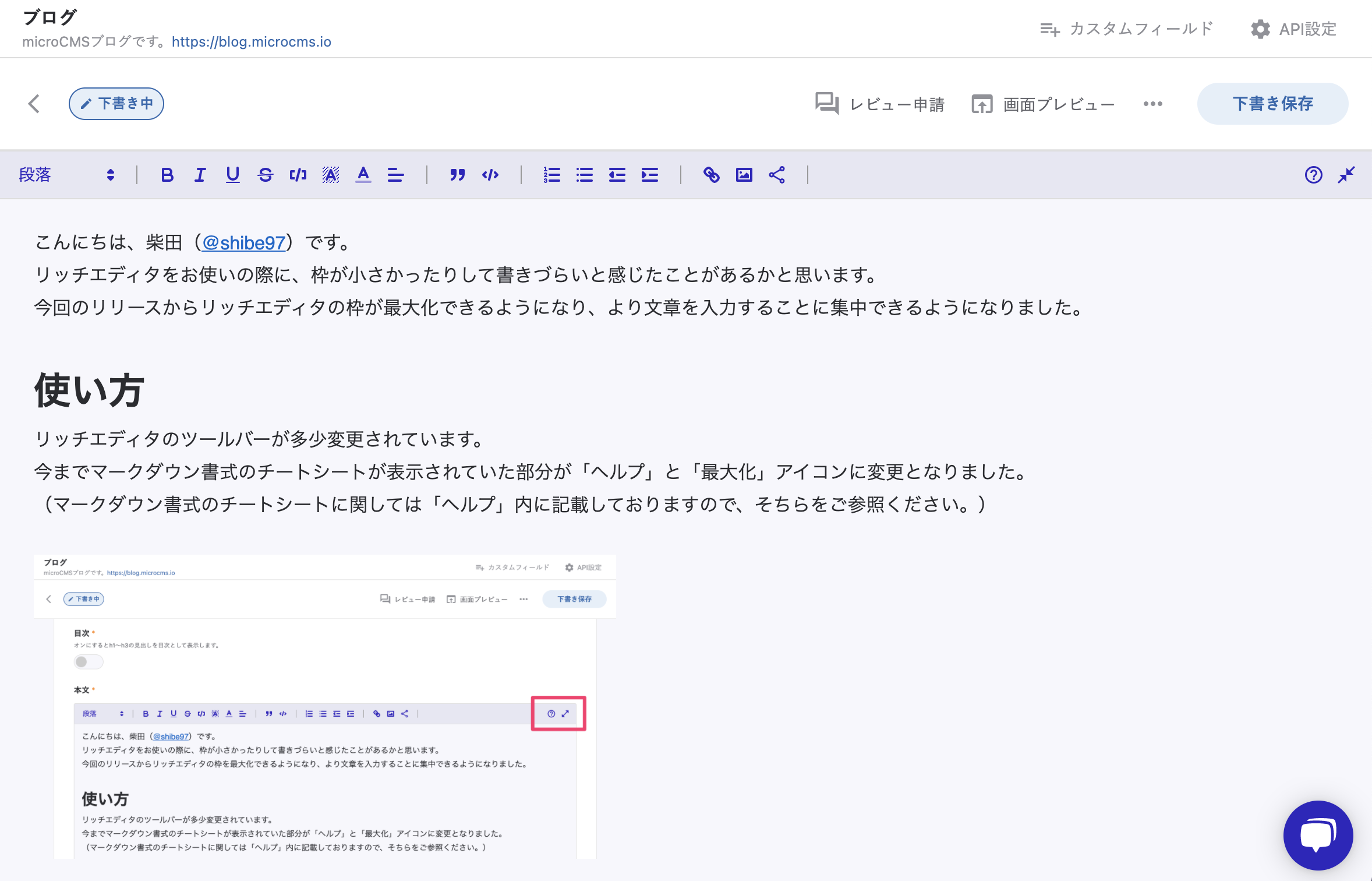Insert a code block
This screenshot has height=881, width=1372.
[490, 175]
